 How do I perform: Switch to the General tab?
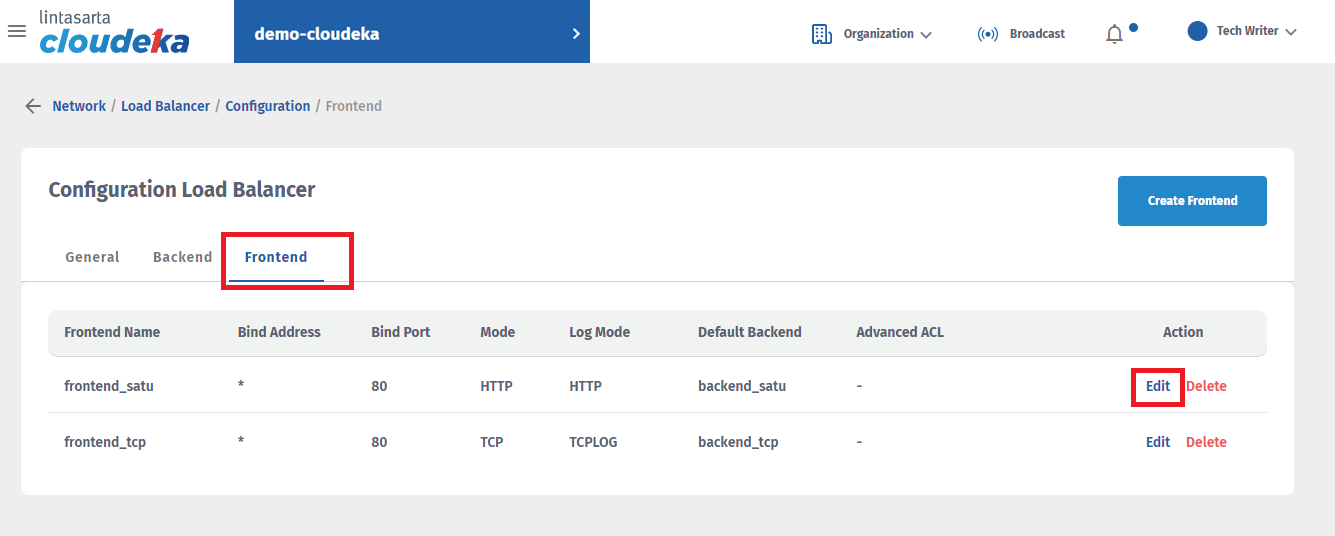click(92, 257)
